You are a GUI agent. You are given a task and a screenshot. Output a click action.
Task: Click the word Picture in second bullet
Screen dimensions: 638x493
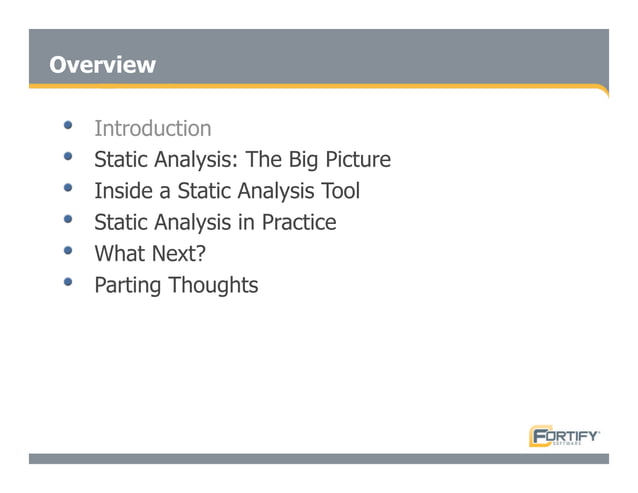(x=358, y=159)
